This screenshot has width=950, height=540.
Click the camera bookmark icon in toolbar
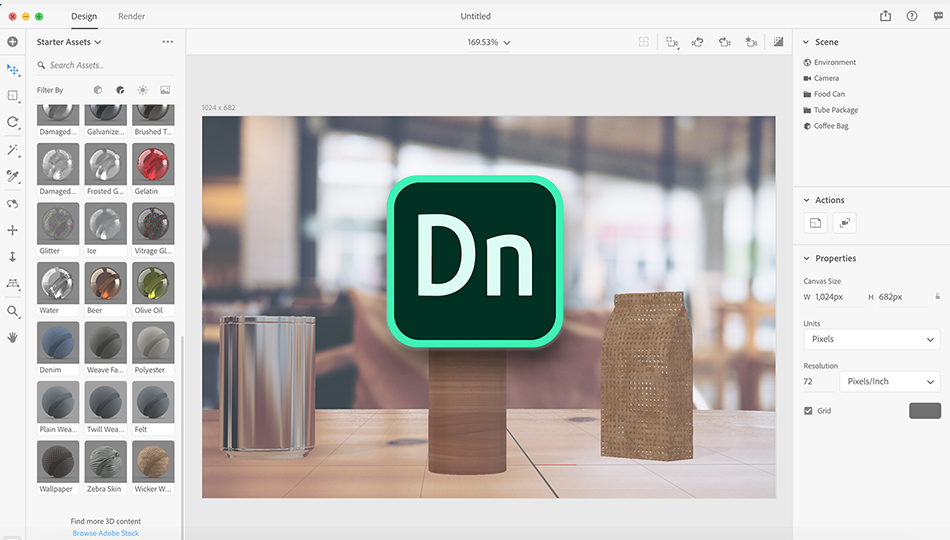pyautogui.click(x=725, y=42)
